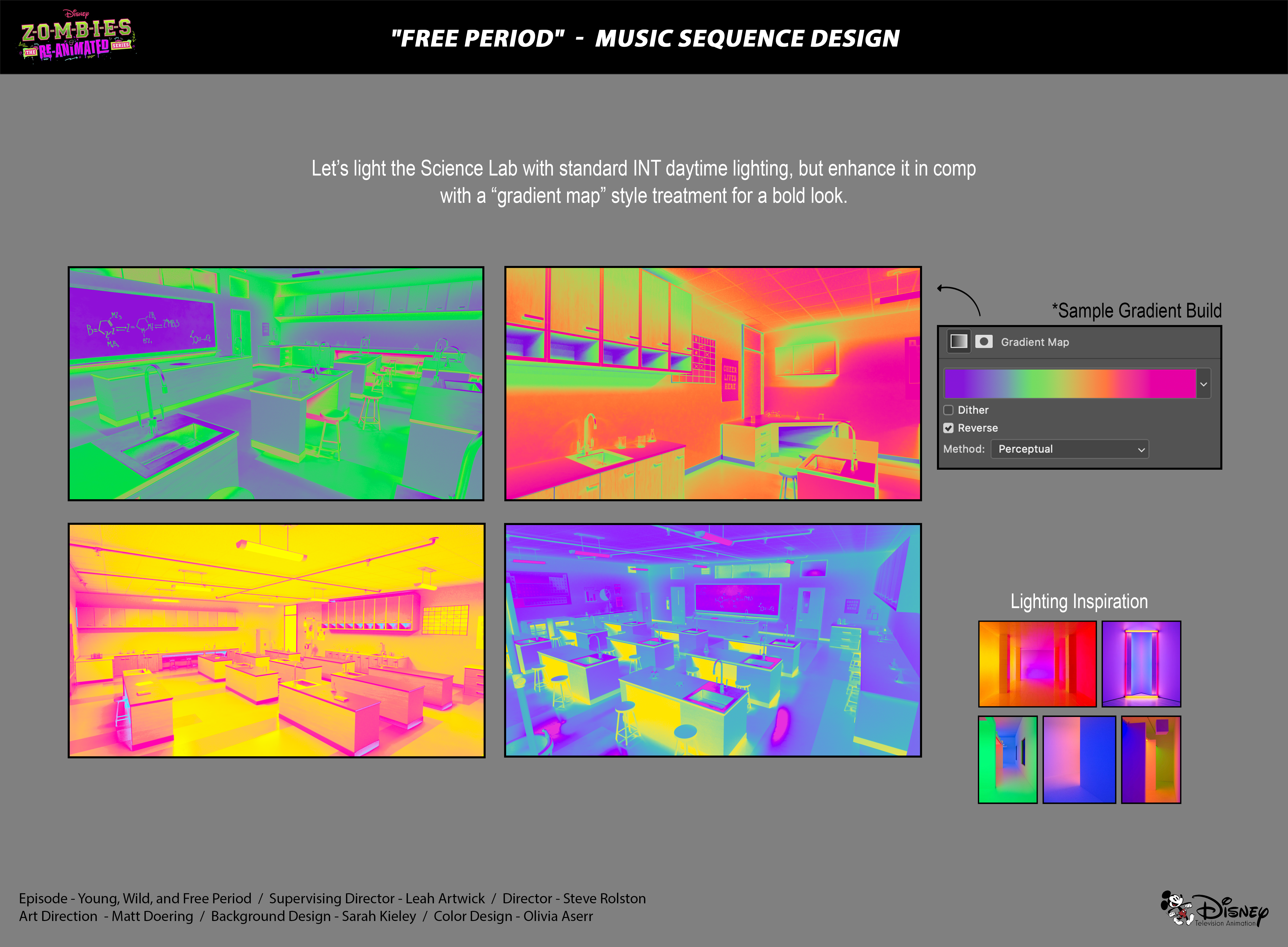Enable the Dither checkbox

949,410
